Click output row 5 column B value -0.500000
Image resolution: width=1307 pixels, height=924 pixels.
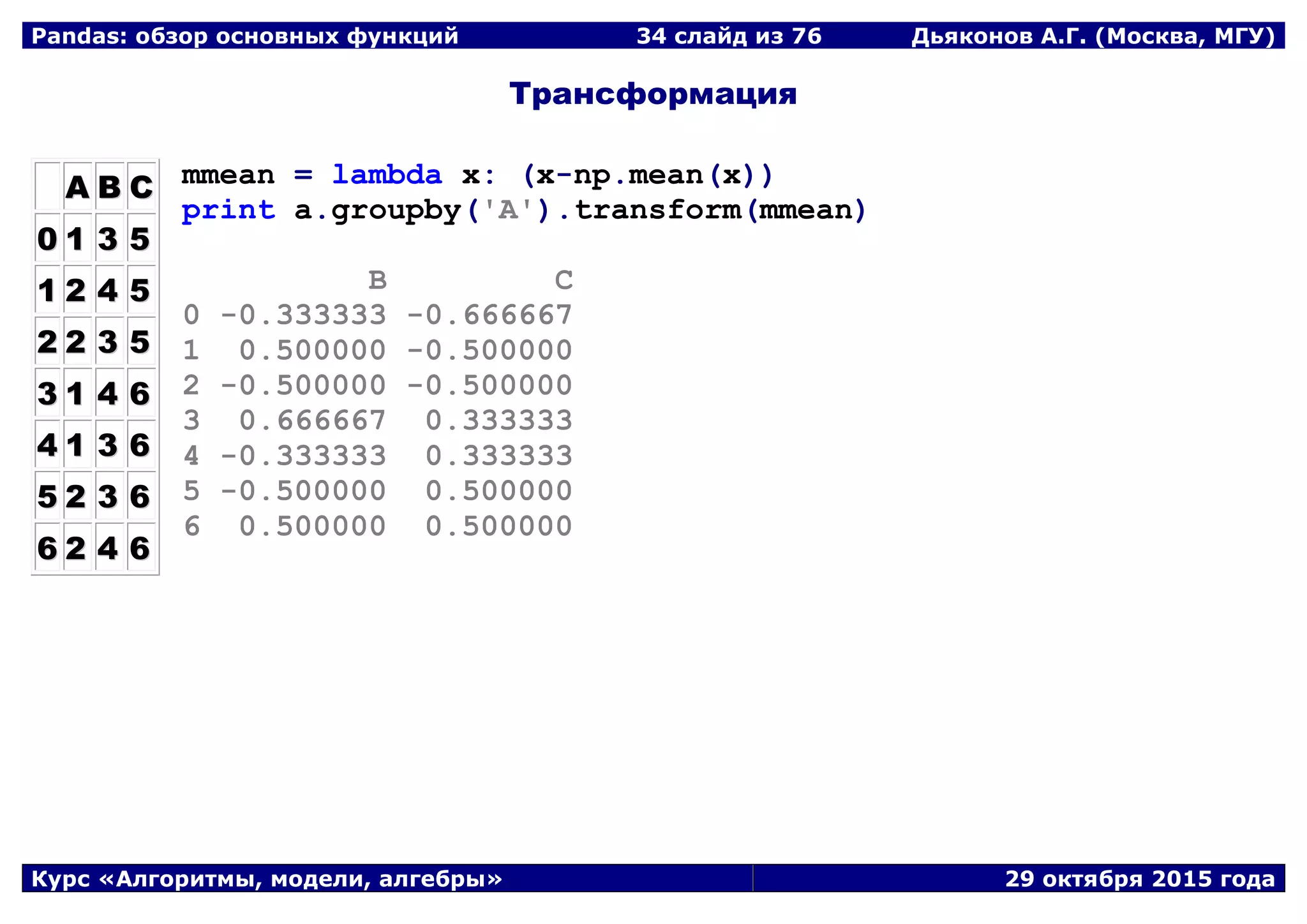(303, 491)
